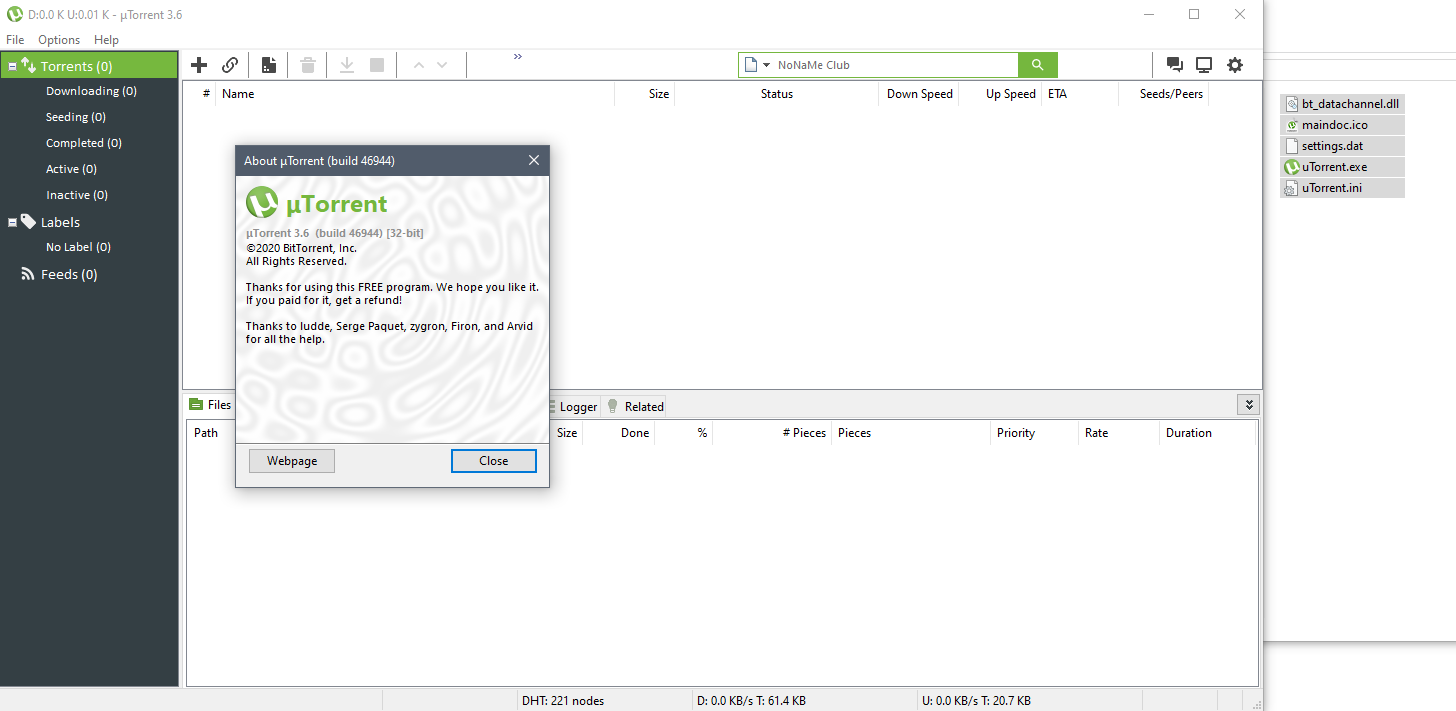The height and width of the screenshot is (711, 1456).
Task: Open Preferences via the gear icon
Action: [1235, 65]
